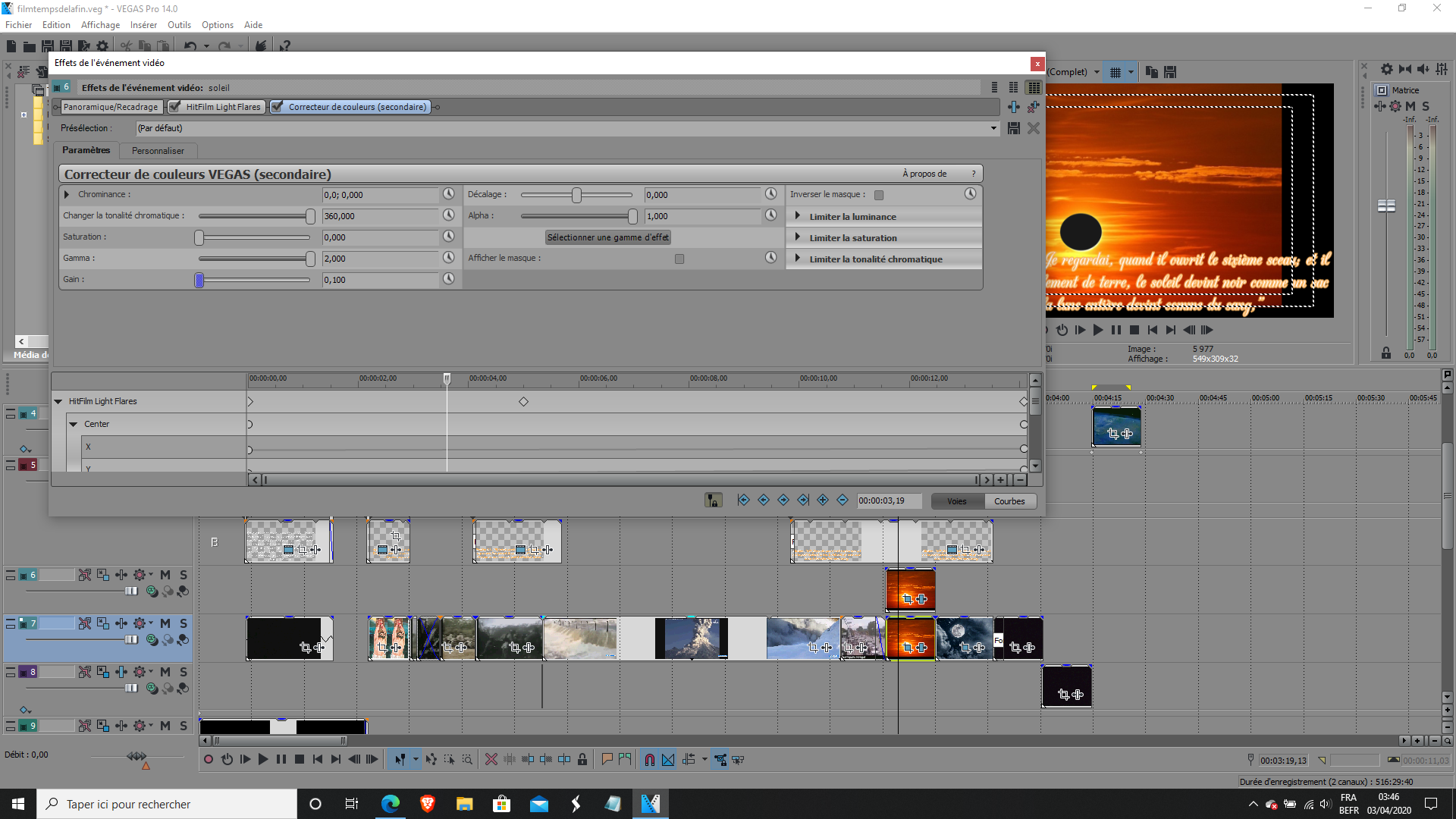Enable the Inverser le masque checkbox
1456x819 pixels.
(879, 195)
